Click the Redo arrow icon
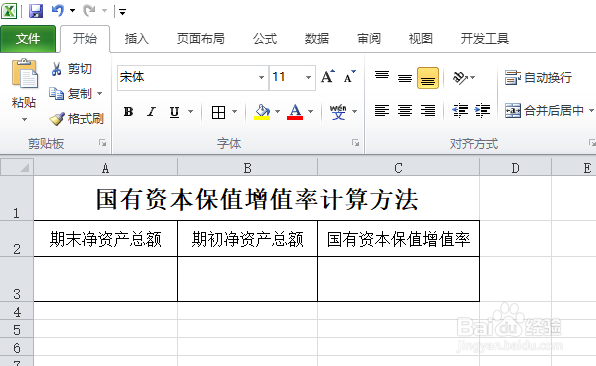The image size is (596, 366). pyautogui.click(x=89, y=11)
